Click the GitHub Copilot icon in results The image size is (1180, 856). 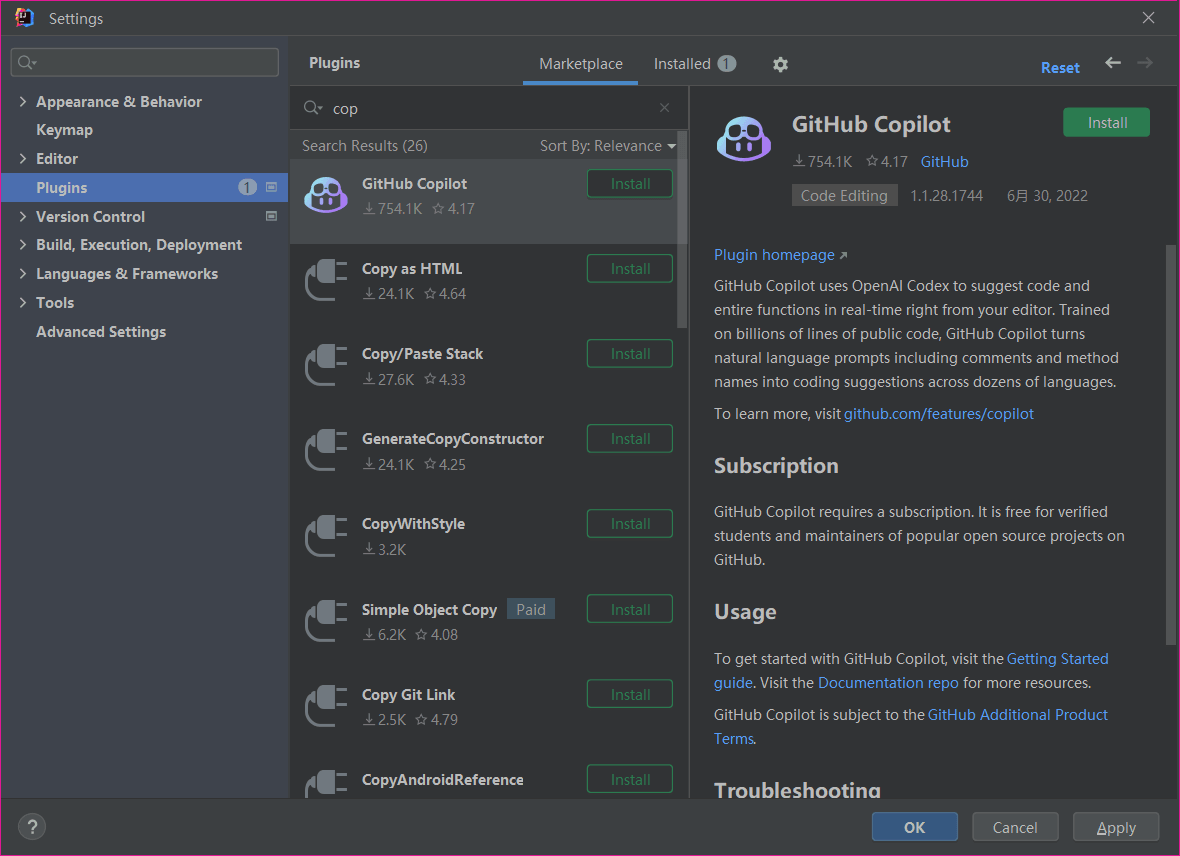point(326,195)
